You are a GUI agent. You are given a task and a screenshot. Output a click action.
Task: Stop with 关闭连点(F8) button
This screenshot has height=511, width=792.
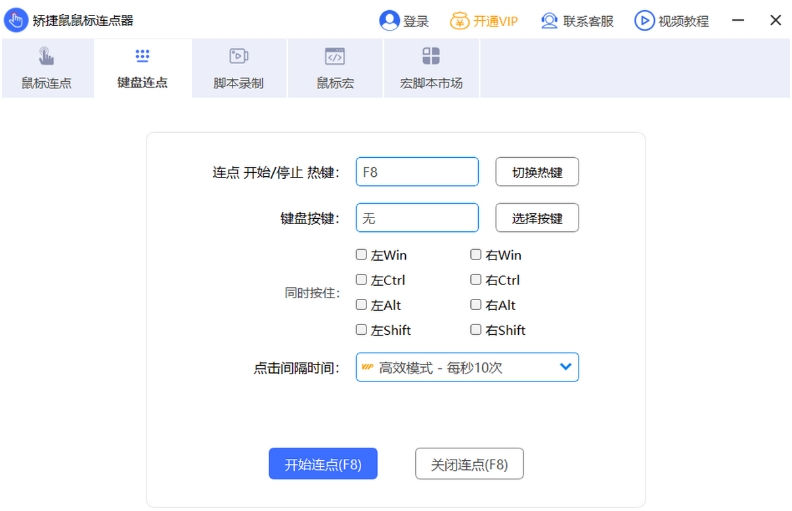pos(469,464)
